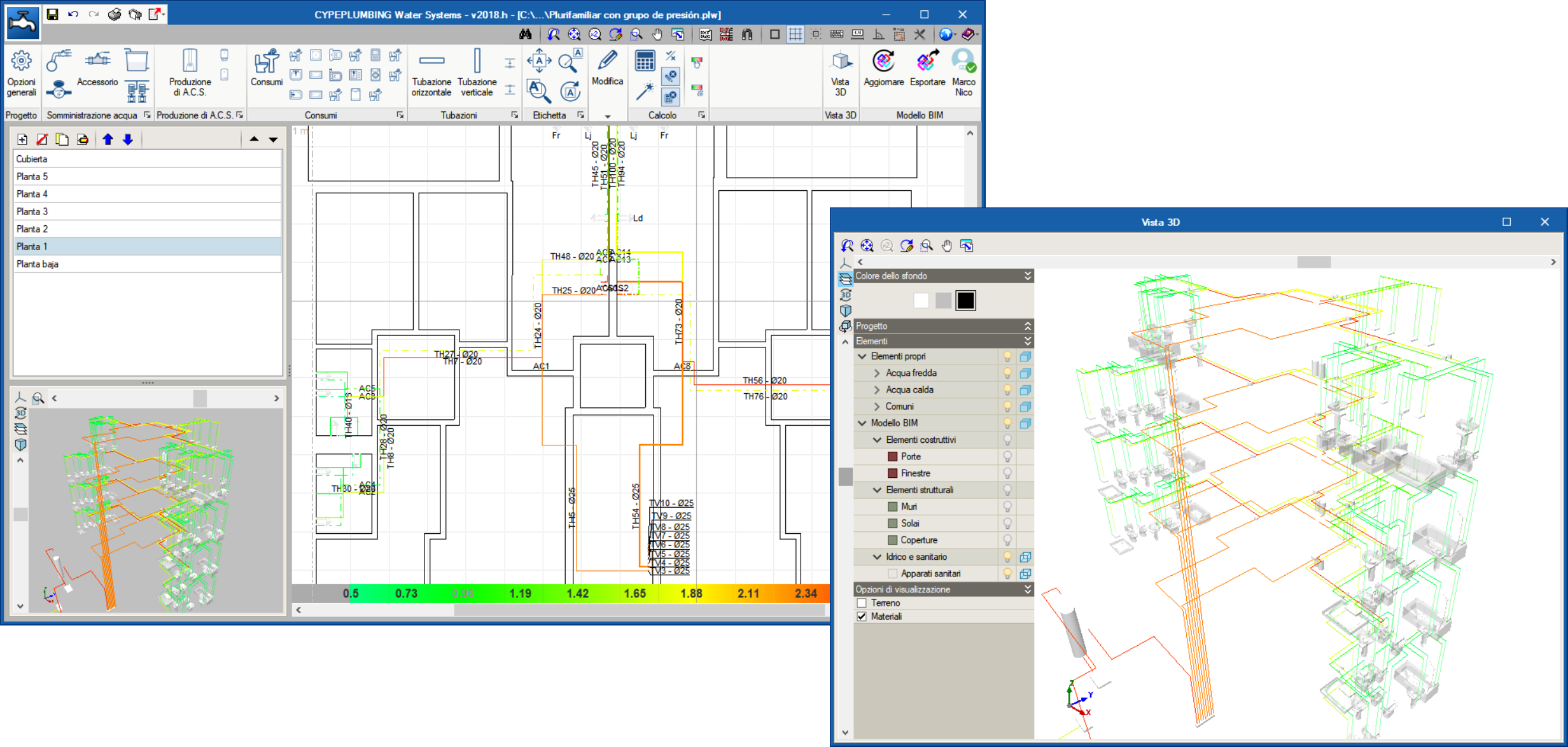Toggle wireframe cube for Elementi propri
This screenshot has width=1568, height=747.
click(x=1025, y=357)
